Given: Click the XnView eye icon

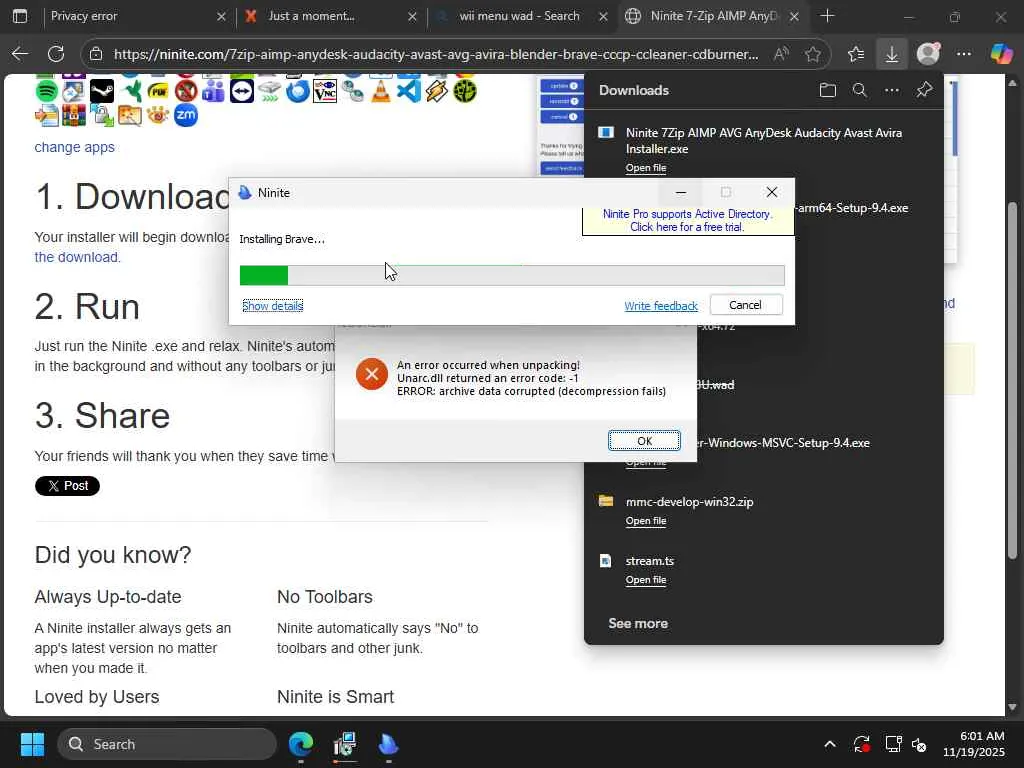Looking at the screenshot, I should [158, 116].
